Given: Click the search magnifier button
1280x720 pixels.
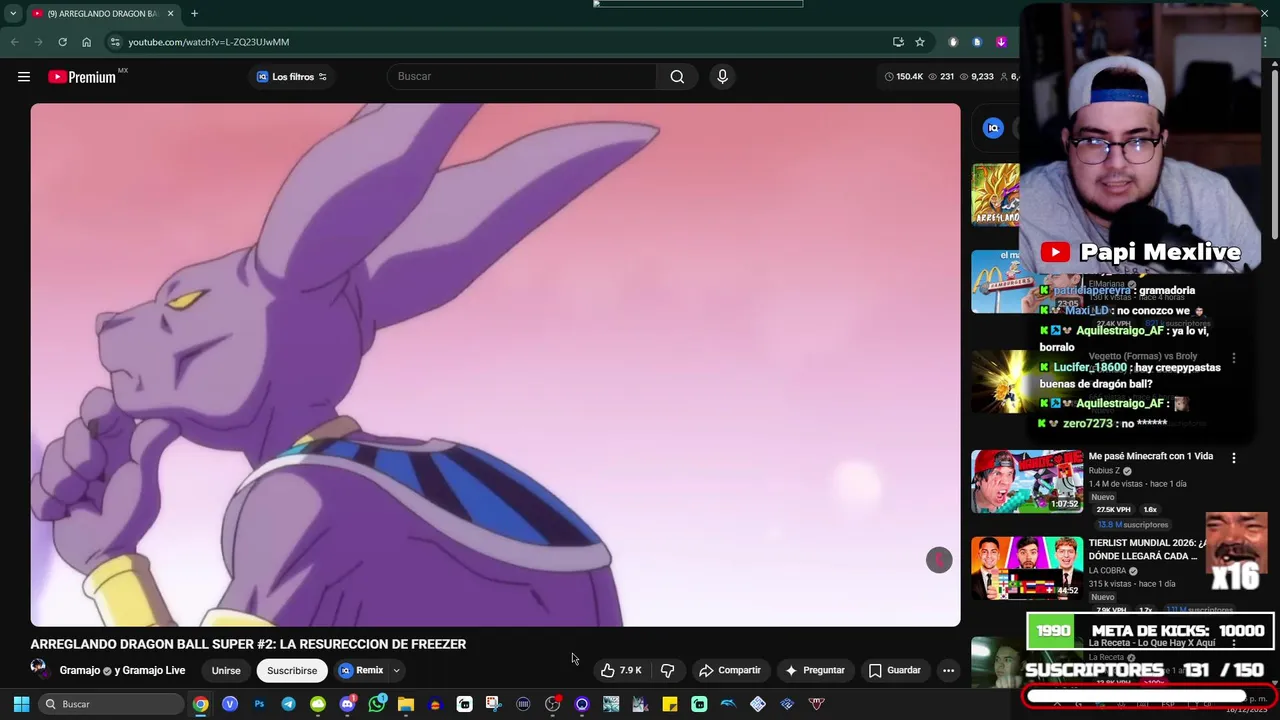Looking at the screenshot, I should (x=677, y=77).
